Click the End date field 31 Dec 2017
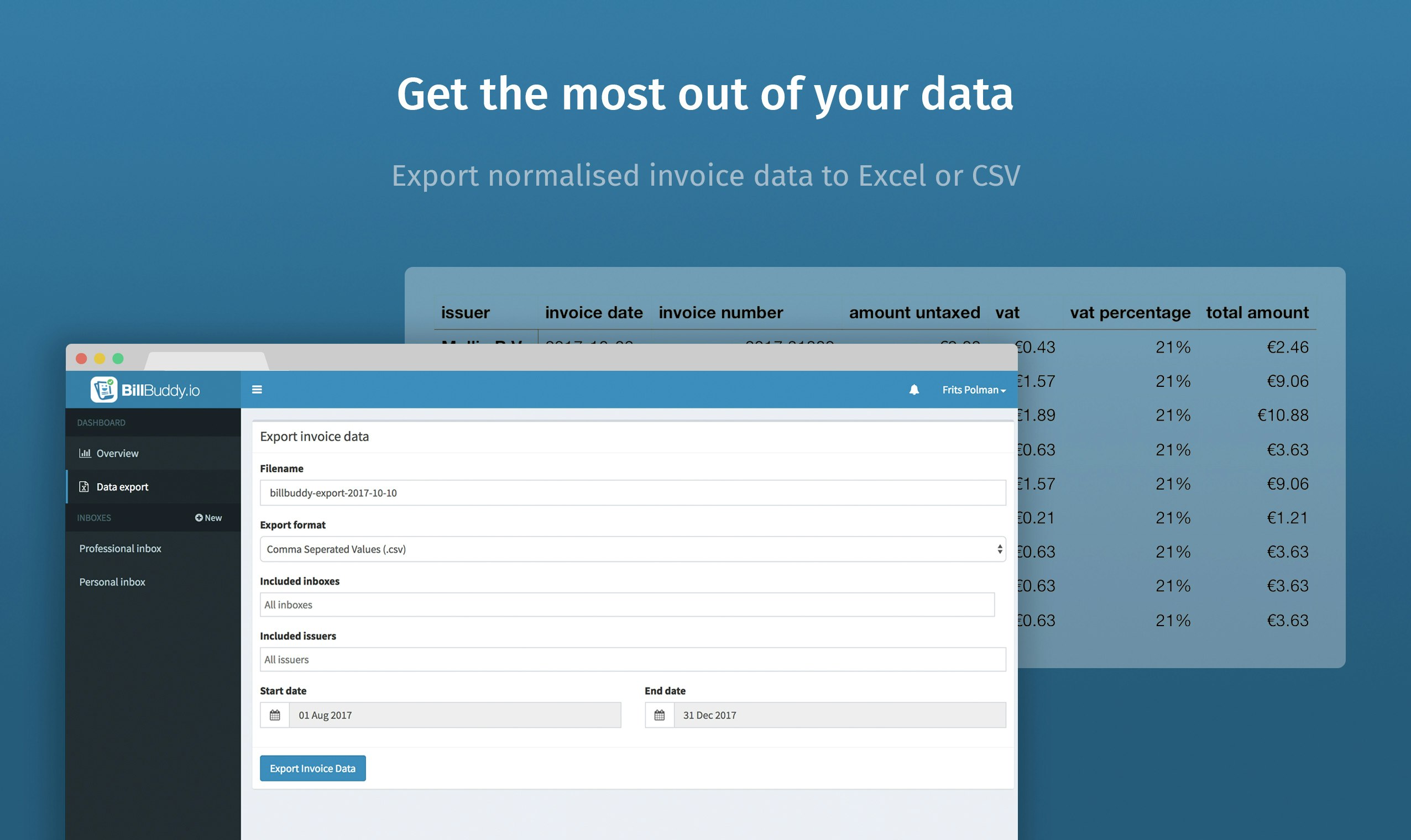Viewport: 1411px width, 840px height. click(x=839, y=715)
